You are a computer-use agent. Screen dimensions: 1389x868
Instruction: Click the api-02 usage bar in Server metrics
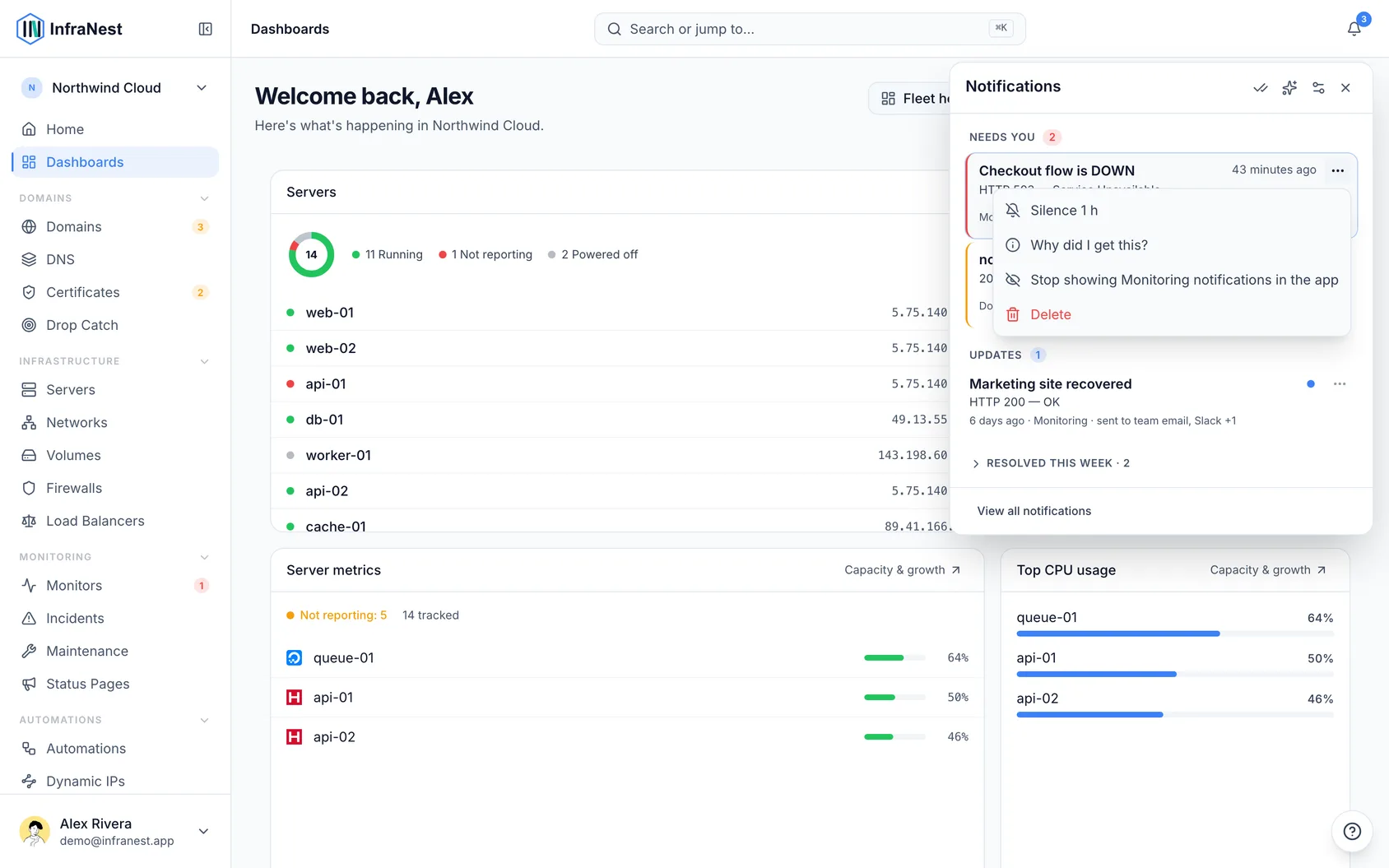click(894, 737)
